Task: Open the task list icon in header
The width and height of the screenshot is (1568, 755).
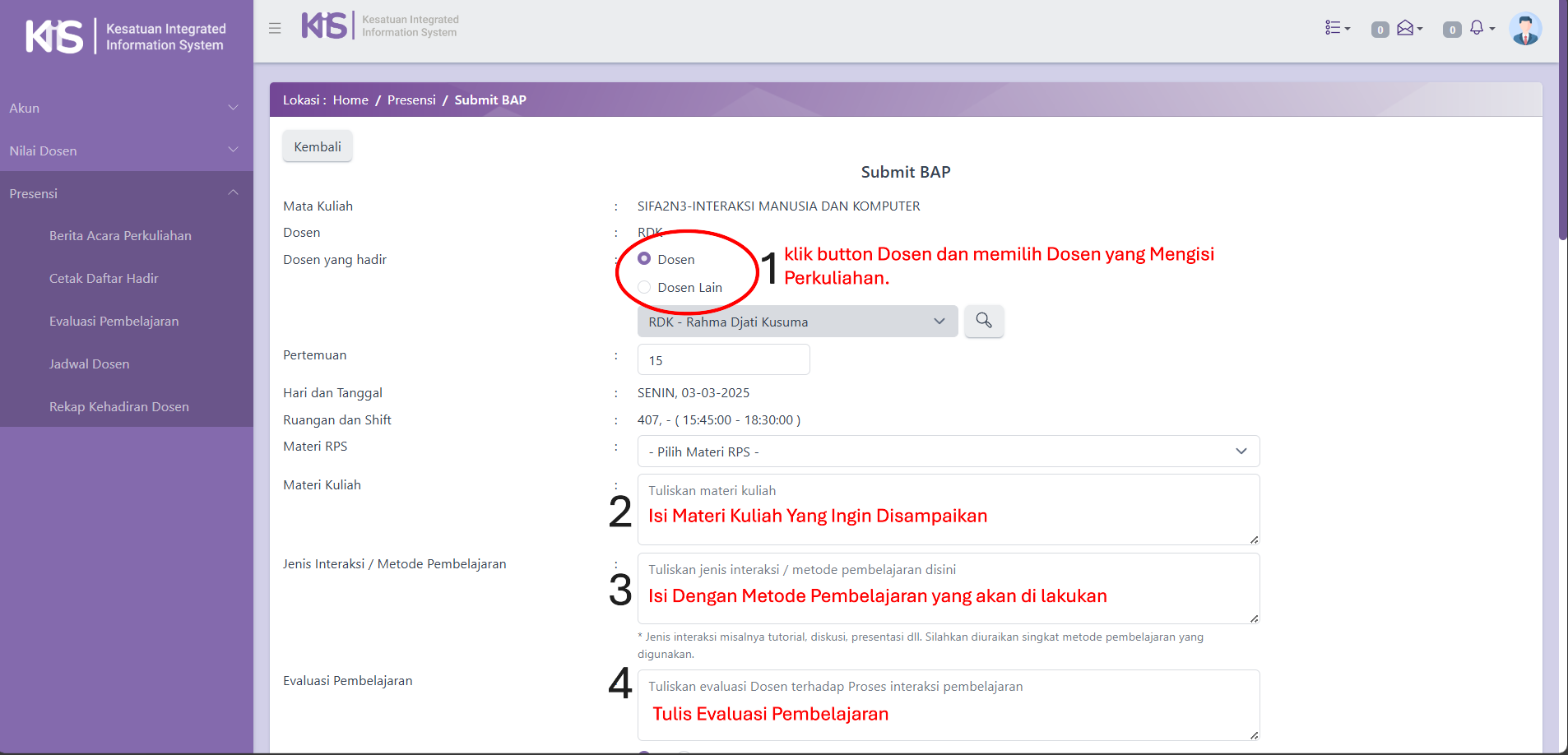Action: coord(1336,29)
